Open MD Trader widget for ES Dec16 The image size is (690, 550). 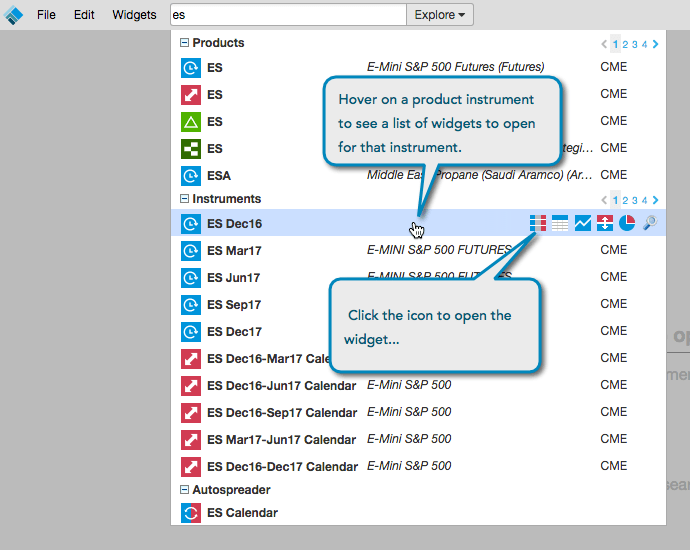(x=538, y=223)
